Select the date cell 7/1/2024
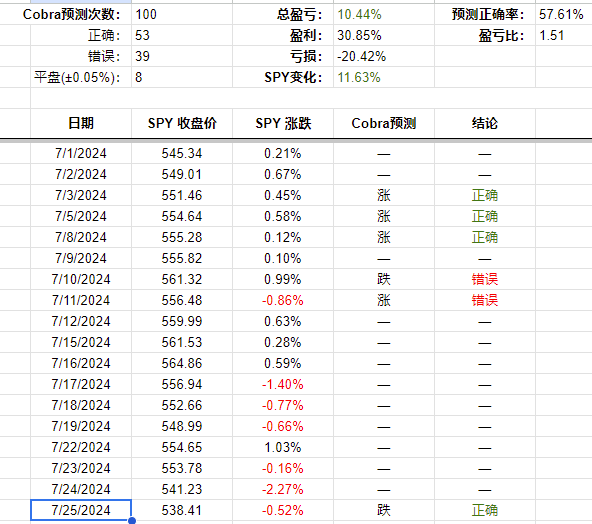This screenshot has width=592, height=524. click(81, 153)
